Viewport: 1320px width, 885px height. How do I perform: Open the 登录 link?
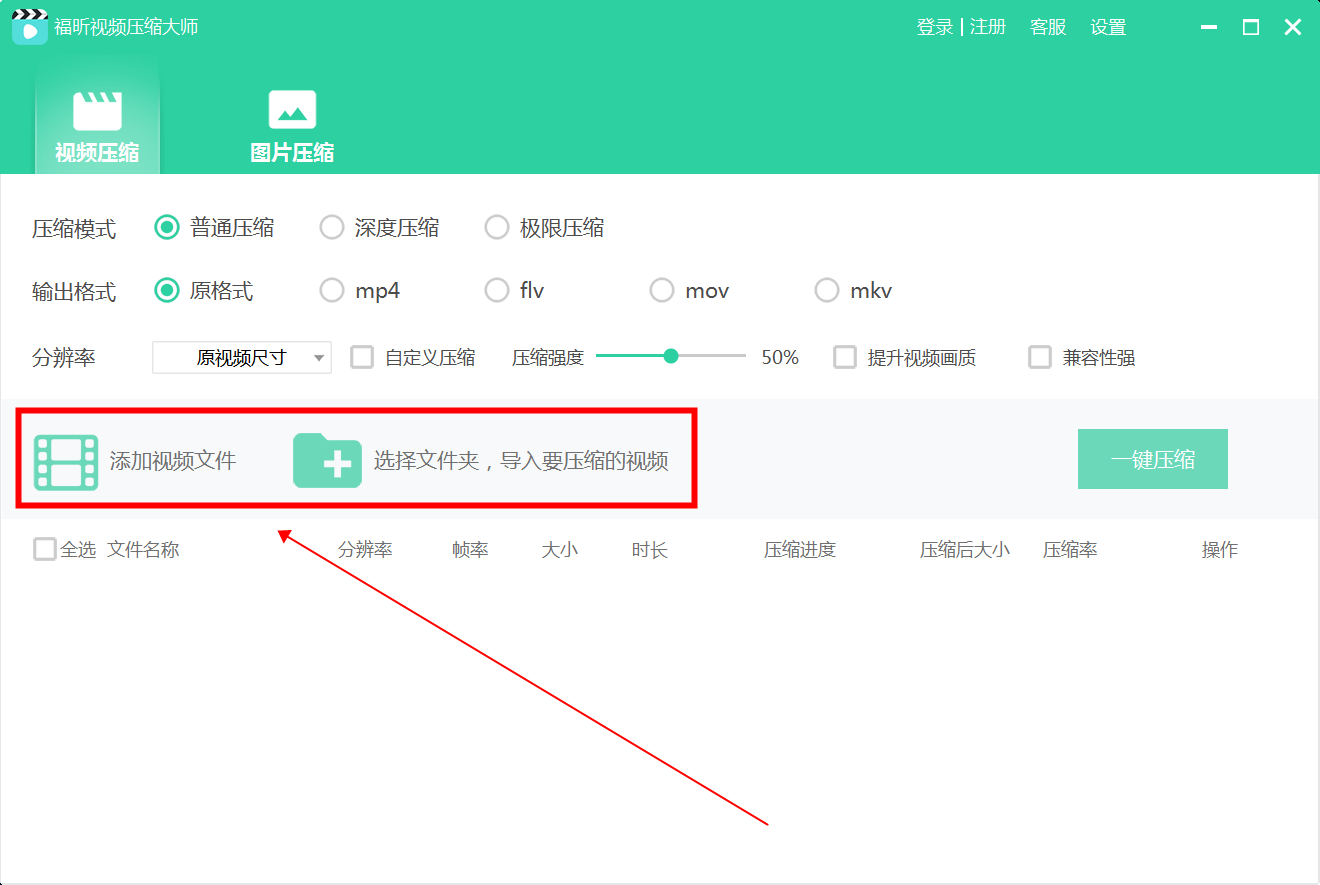click(x=935, y=27)
